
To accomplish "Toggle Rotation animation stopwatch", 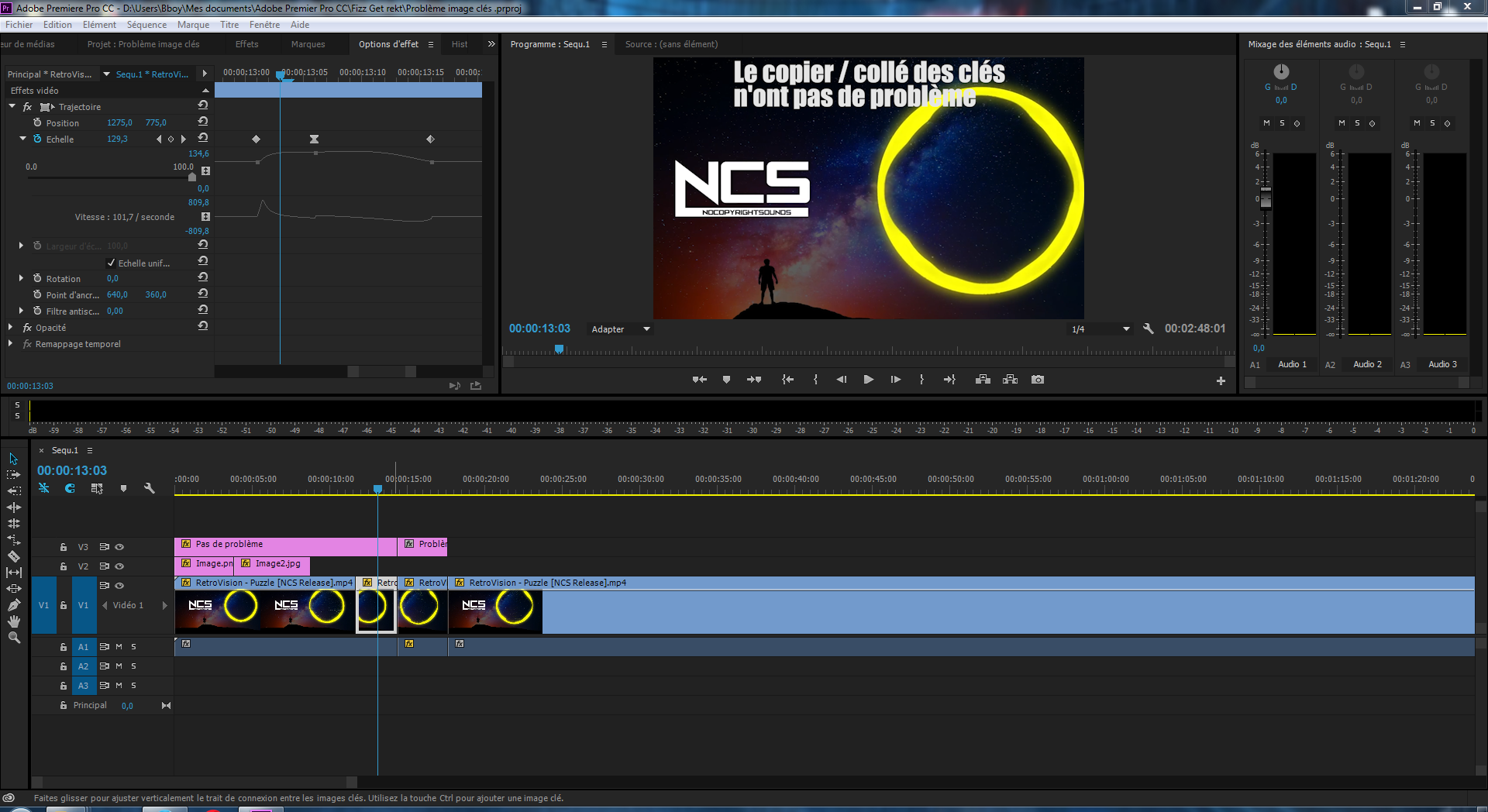I will tap(37, 278).
